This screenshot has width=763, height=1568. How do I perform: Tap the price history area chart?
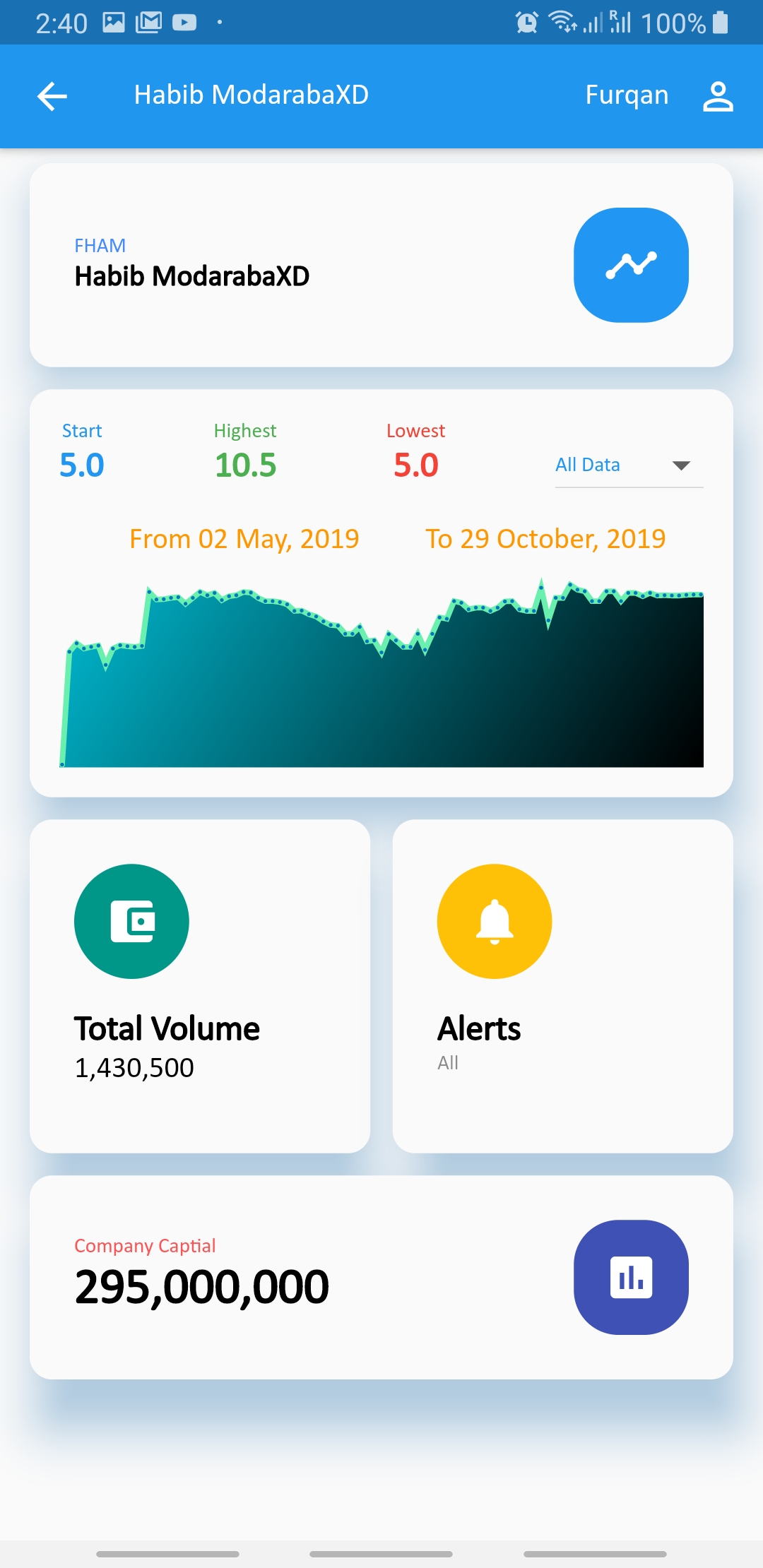[381, 672]
